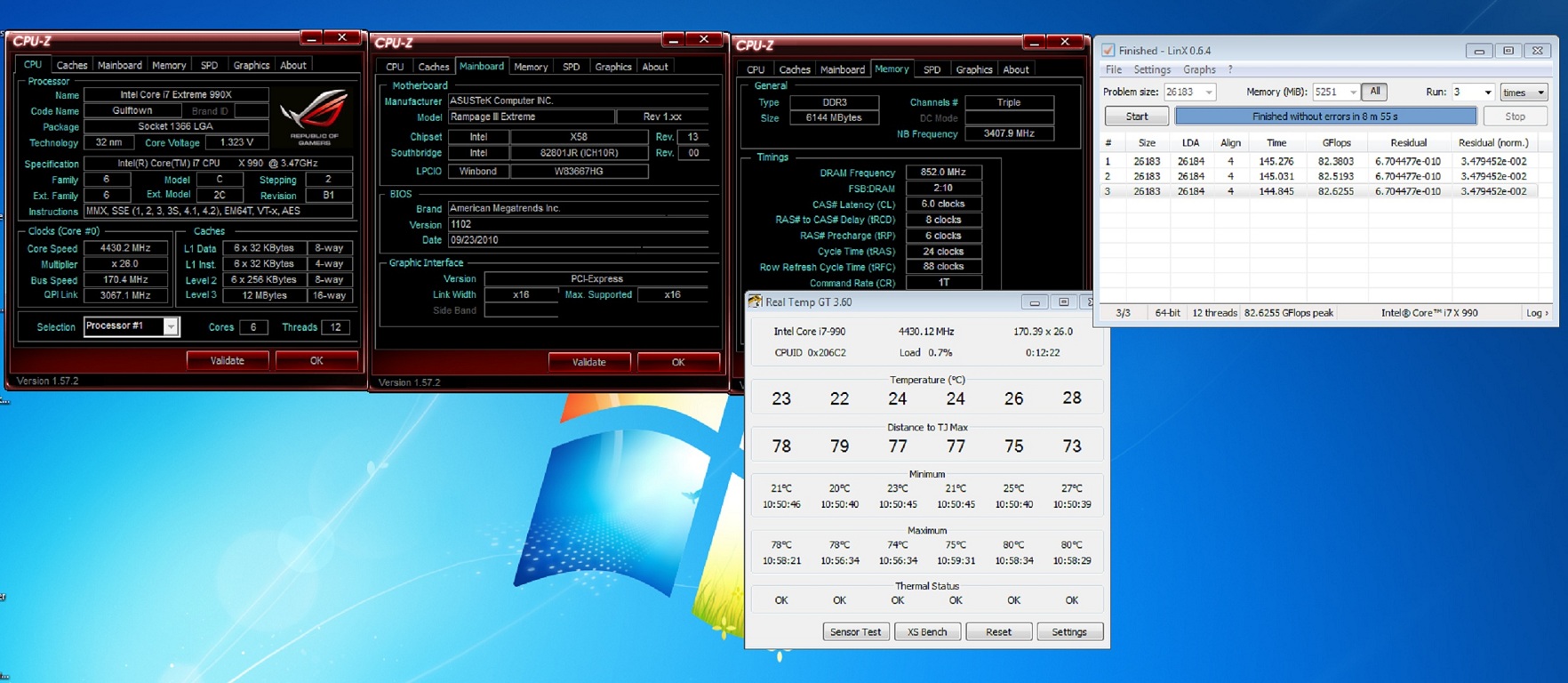Click OK in the first CPU-Z window
1568x683 pixels.
click(316, 360)
